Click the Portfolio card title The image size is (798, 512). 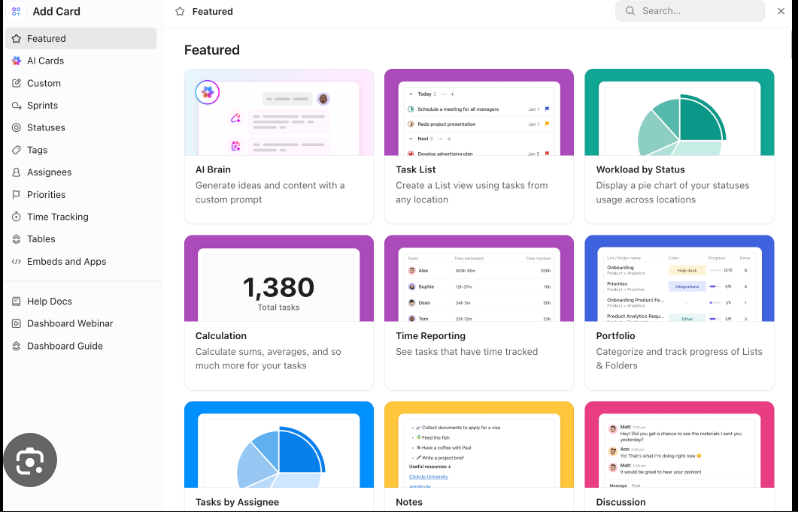point(615,336)
